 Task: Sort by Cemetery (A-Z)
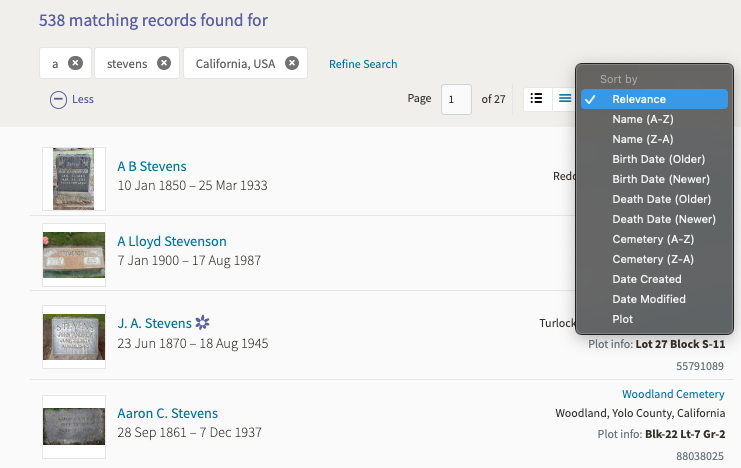tap(654, 239)
